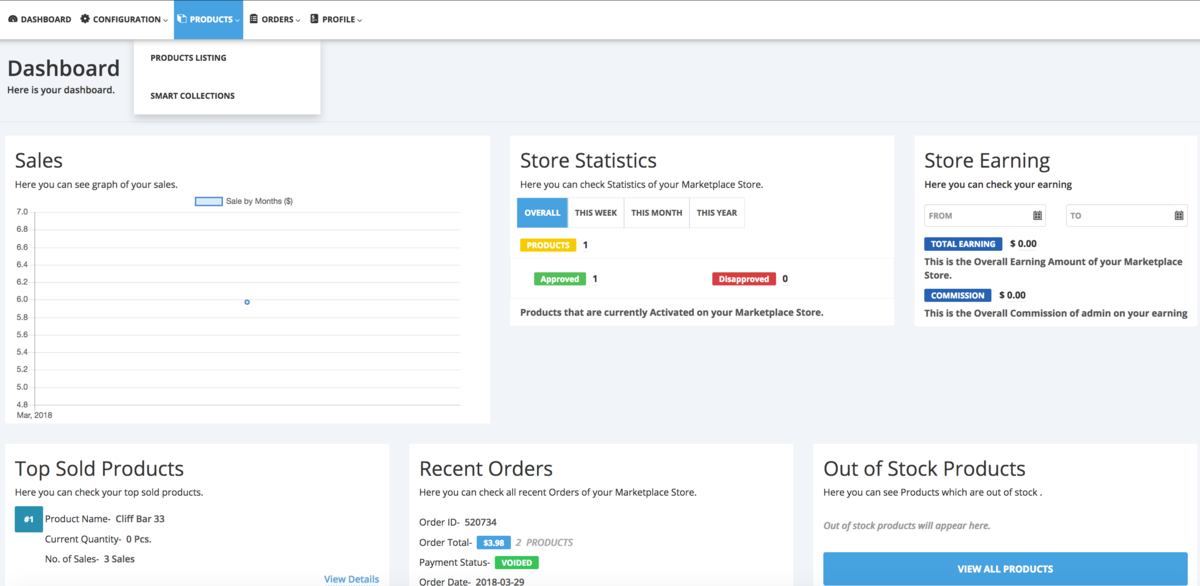The width and height of the screenshot is (1200, 586).
Task: Click the Out of Stock Products heading
Action: [x=924, y=468]
